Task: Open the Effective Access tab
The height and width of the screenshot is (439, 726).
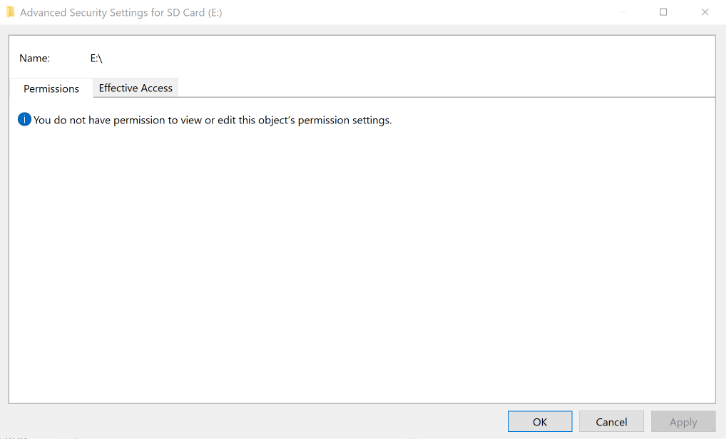Action: click(x=136, y=88)
